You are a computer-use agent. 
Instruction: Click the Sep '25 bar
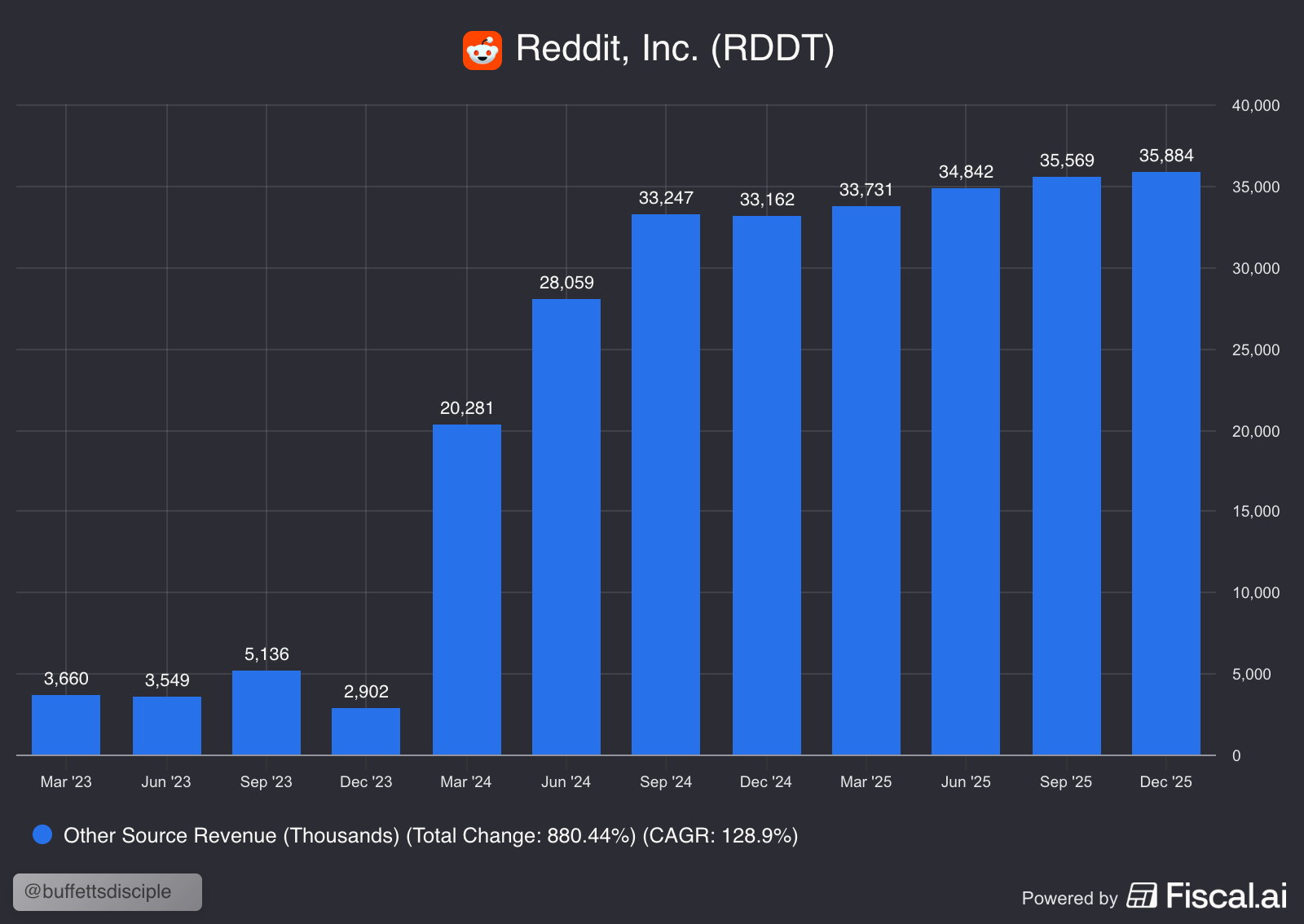1067,466
